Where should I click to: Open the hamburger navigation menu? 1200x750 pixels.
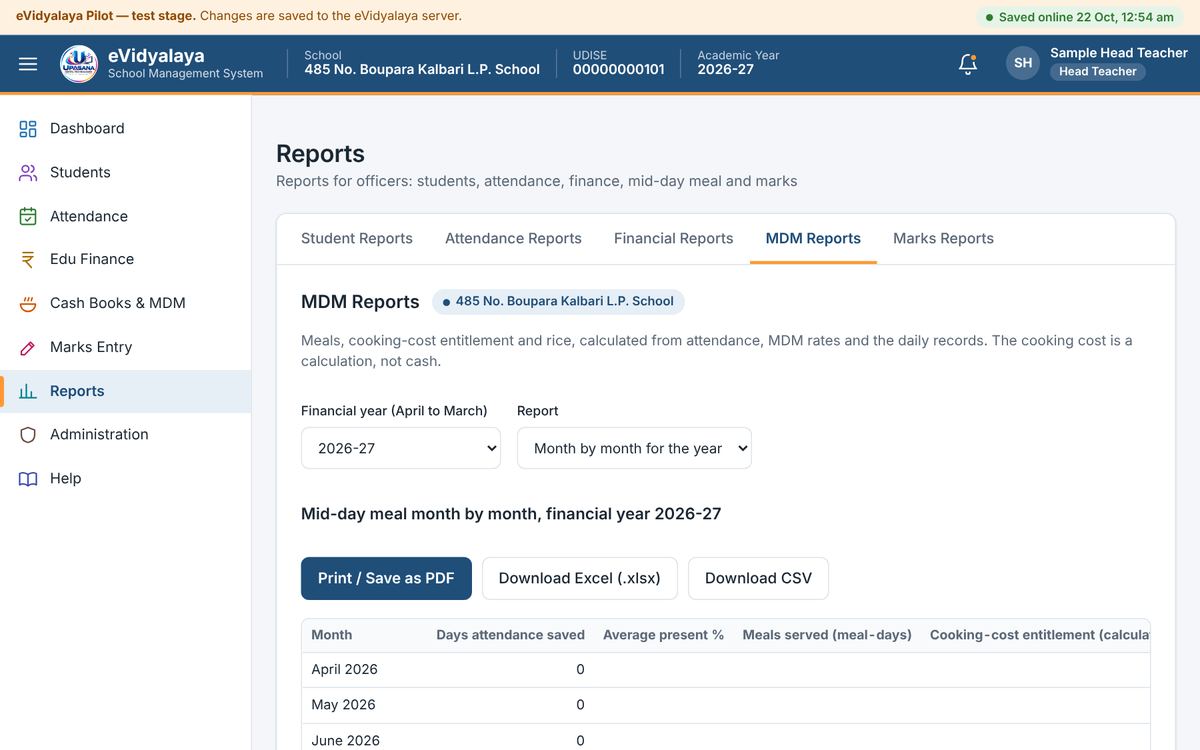tap(28, 64)
